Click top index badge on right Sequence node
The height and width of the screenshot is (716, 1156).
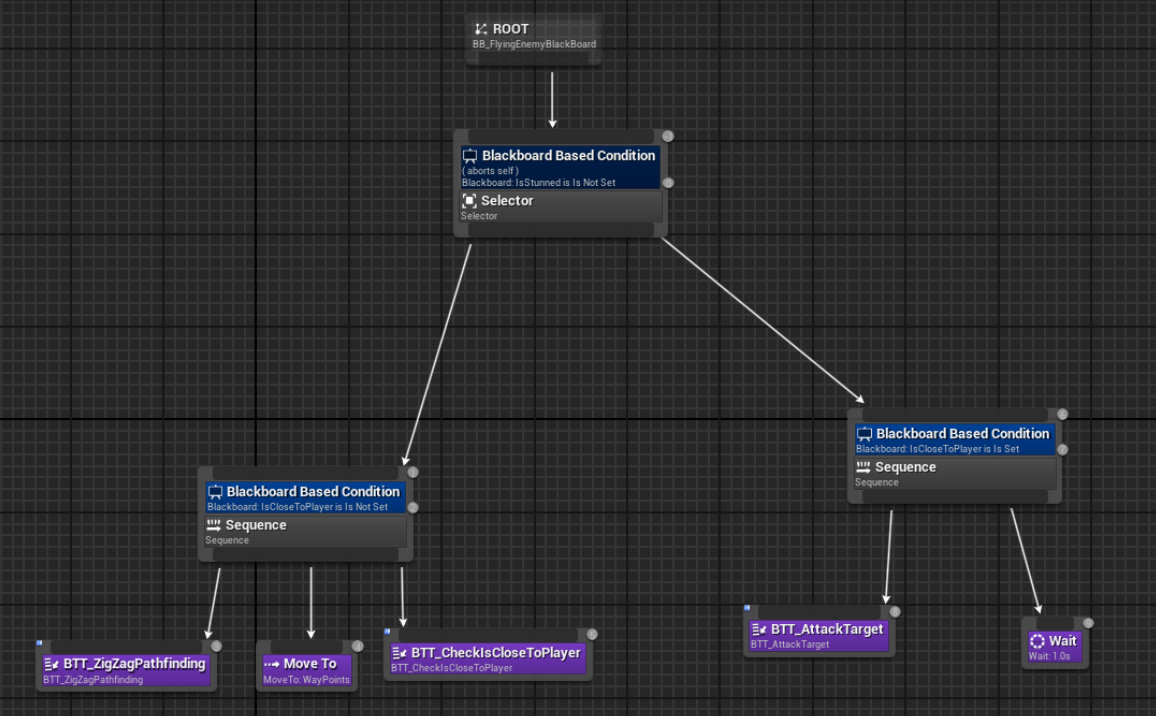pyautogui.click(x=1062, y=414)
